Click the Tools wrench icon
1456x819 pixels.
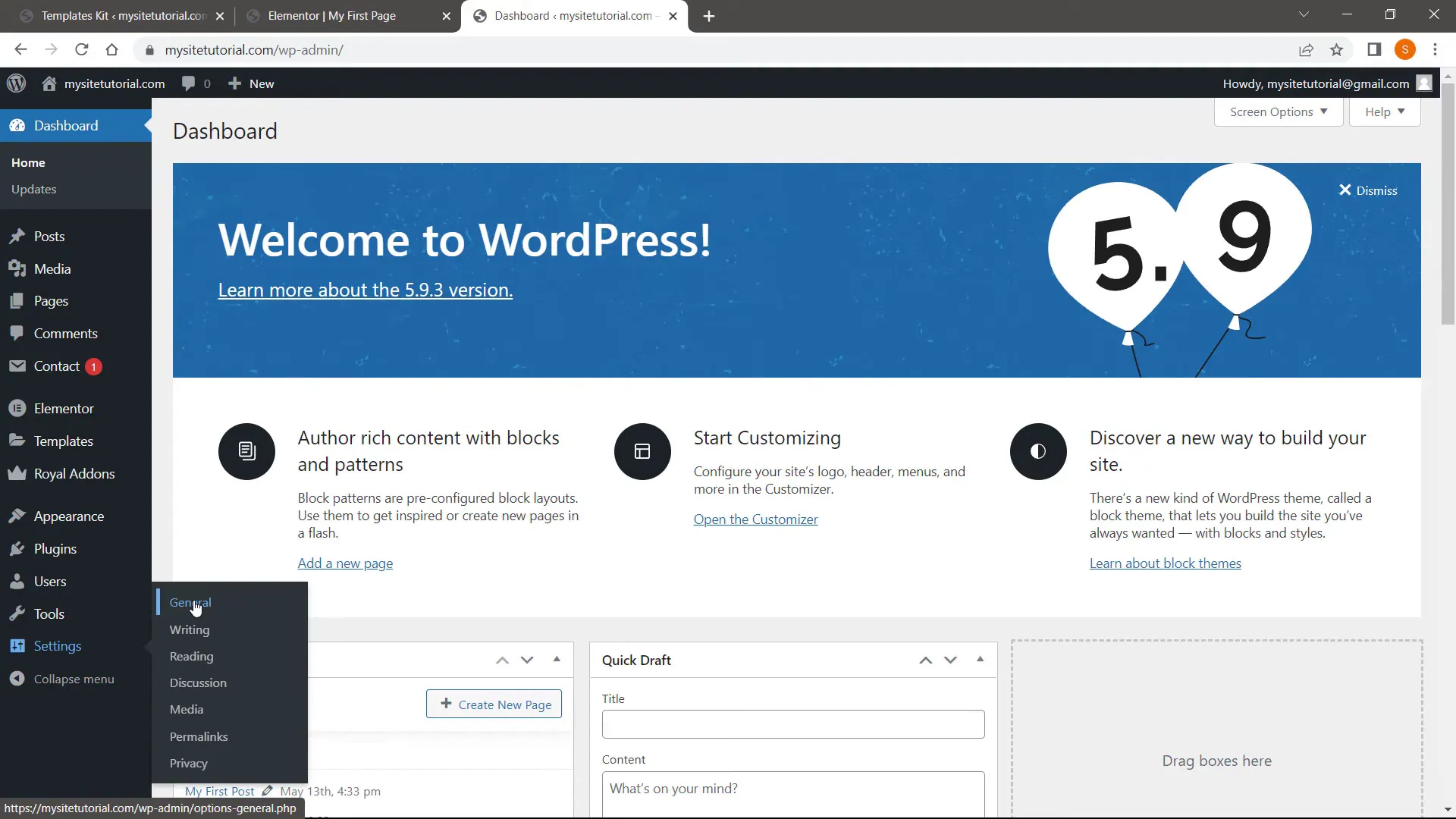tap(17, 614)
